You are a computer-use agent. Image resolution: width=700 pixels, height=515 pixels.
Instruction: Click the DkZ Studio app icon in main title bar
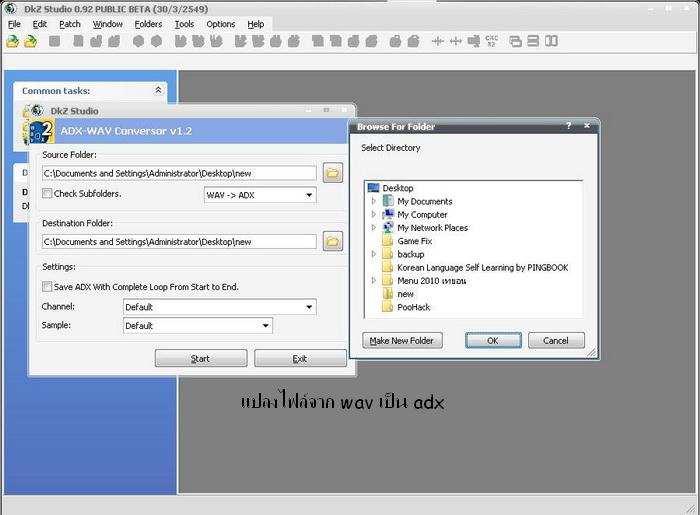[x=10, y=8]
